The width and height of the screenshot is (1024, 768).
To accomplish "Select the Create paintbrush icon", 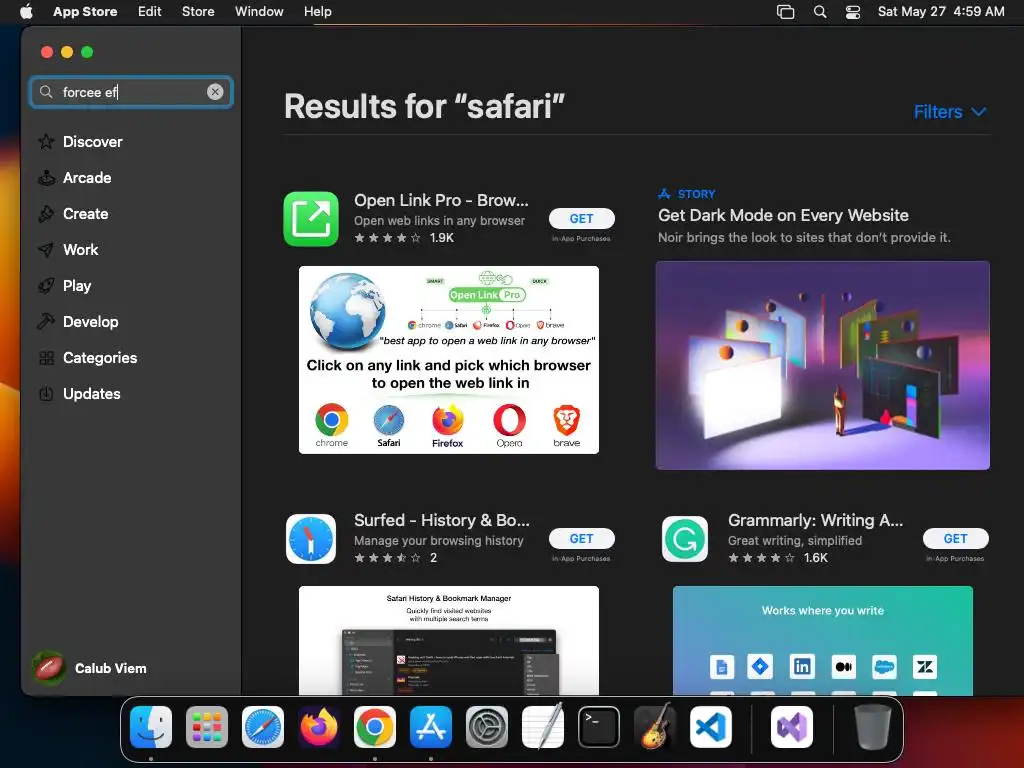I will pyautogui.click(x=46, y=214).
